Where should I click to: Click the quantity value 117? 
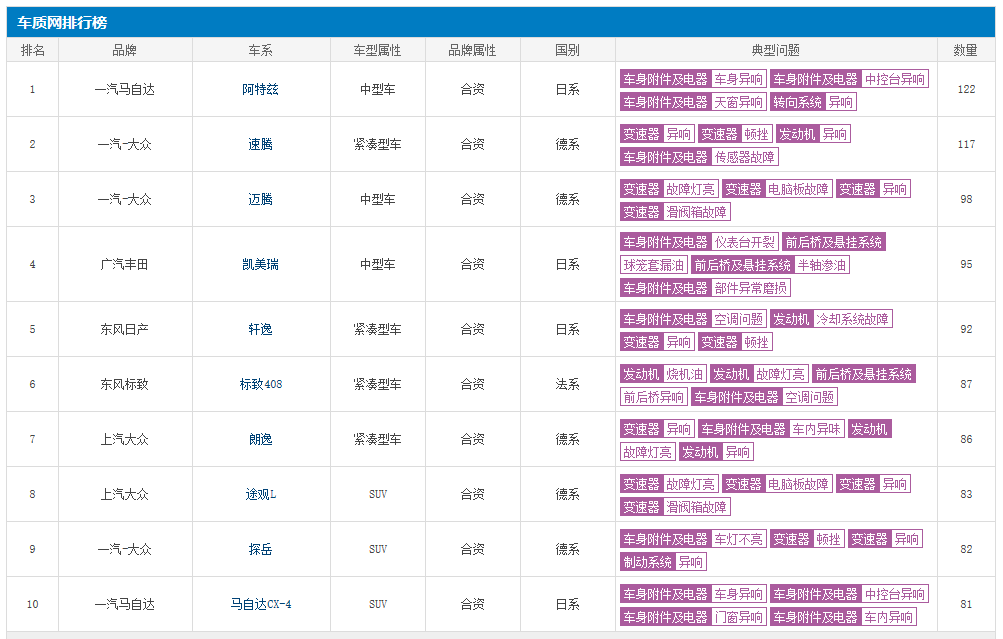(966, 145)
